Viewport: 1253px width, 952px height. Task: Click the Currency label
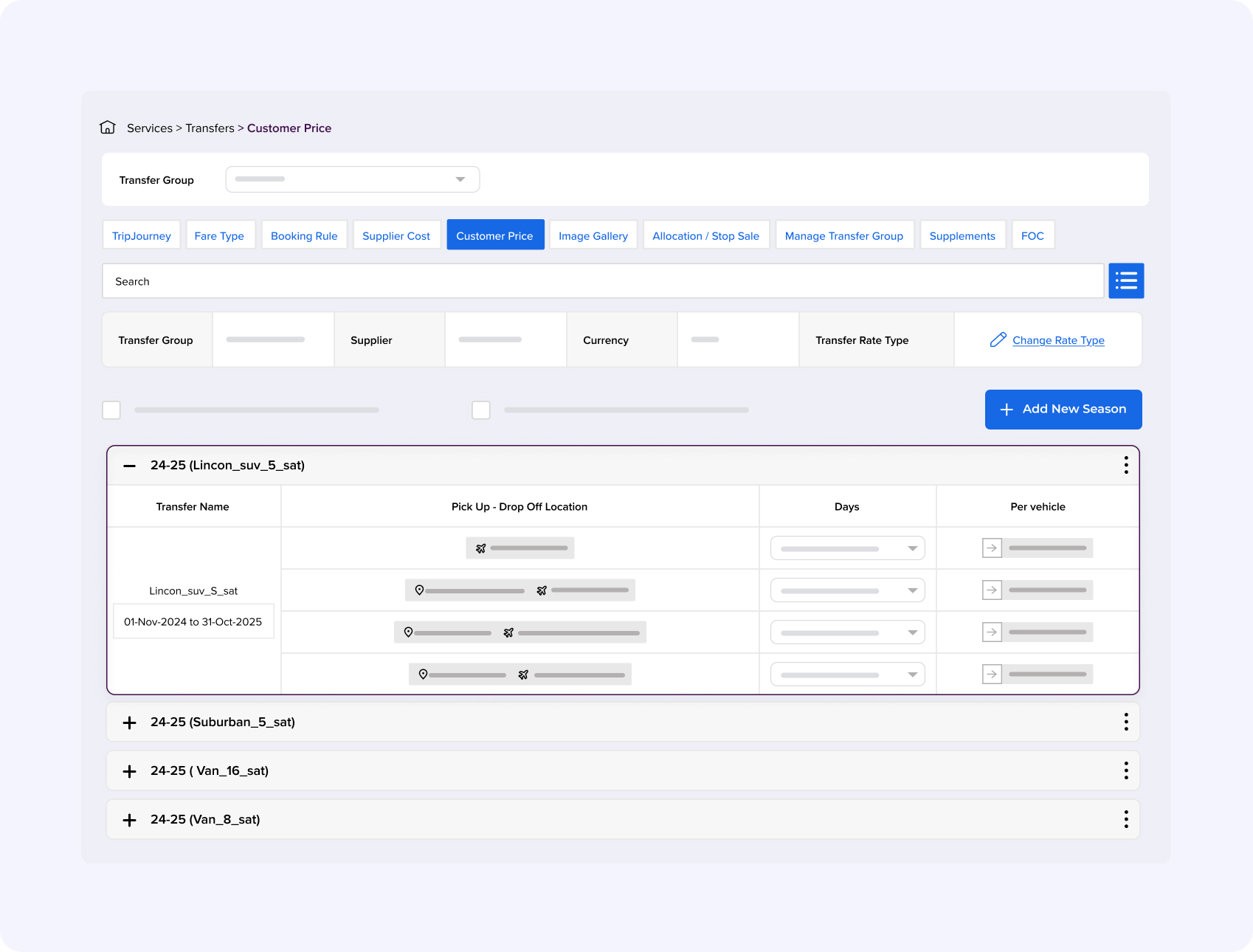click(606, 340)
